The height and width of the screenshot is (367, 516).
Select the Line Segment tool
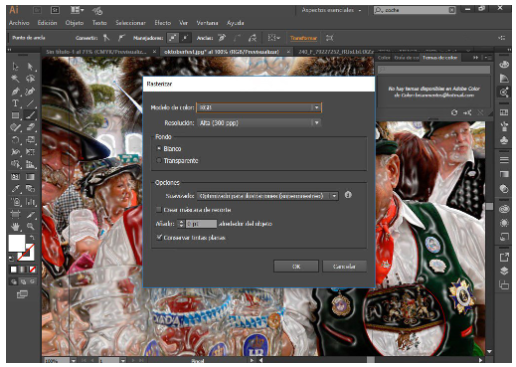(30, 103)
